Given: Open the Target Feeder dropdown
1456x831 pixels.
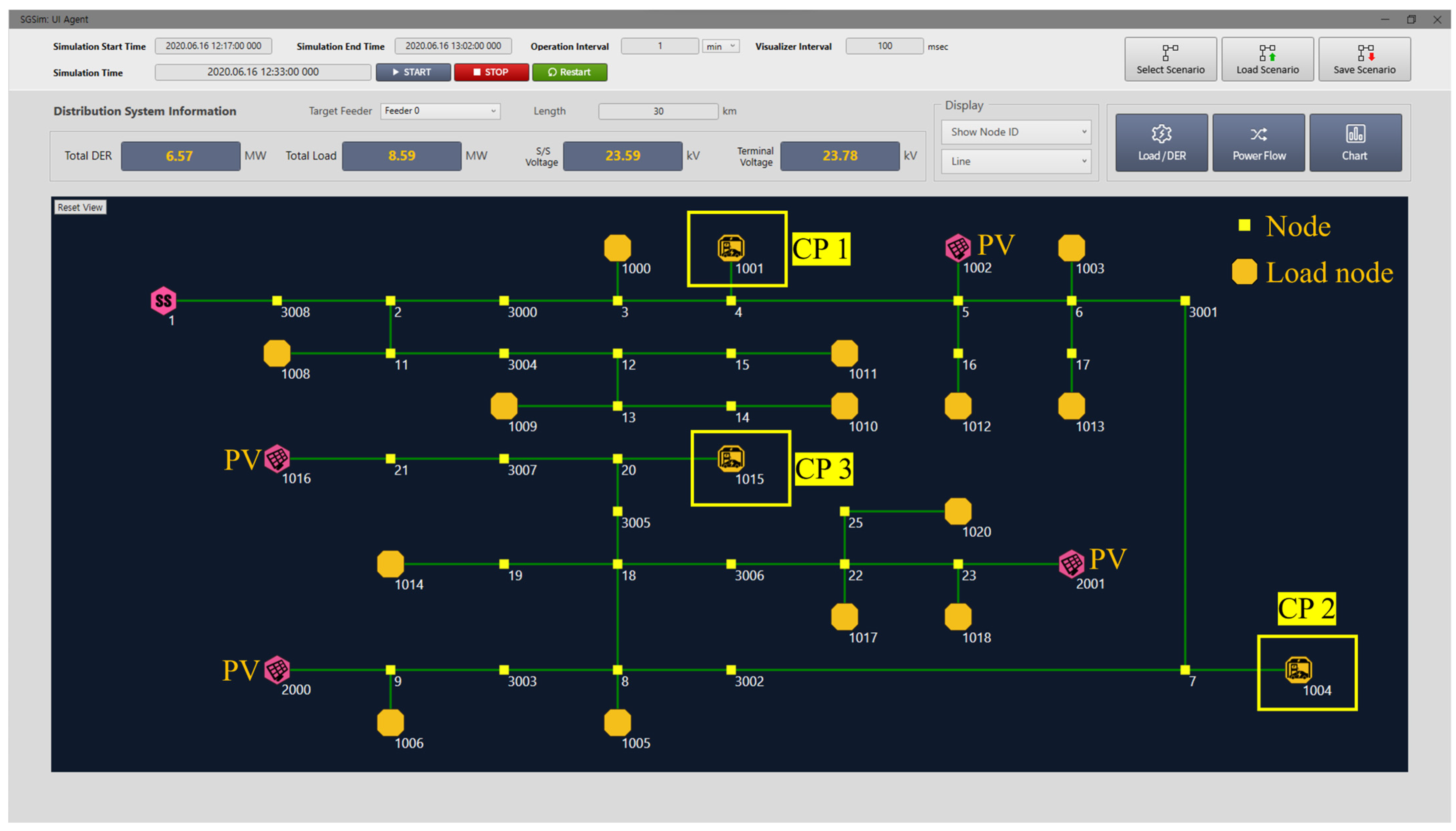Looking at the screenshot, I should [x=440, y=111].
